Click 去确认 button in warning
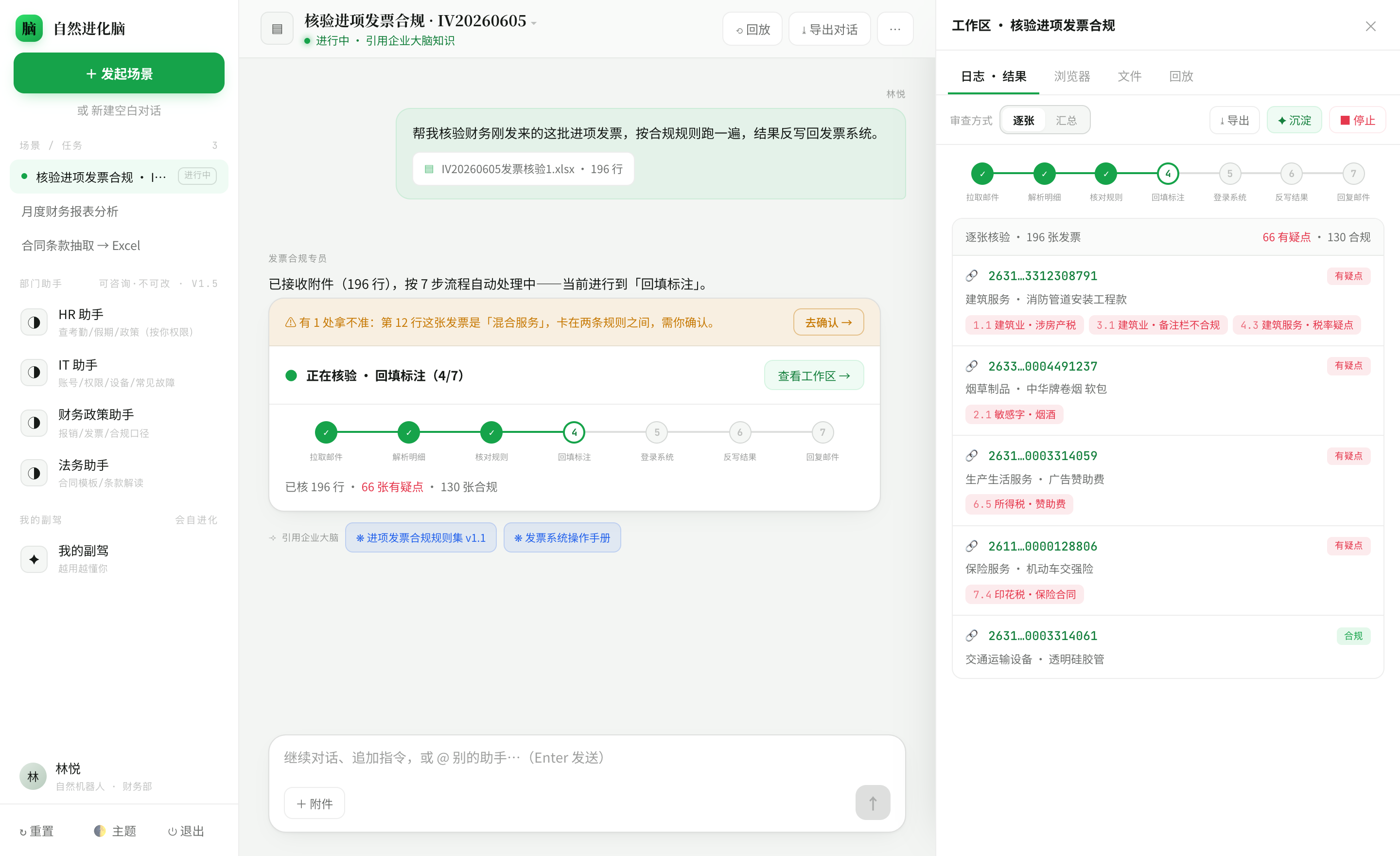 click(828, 322)
